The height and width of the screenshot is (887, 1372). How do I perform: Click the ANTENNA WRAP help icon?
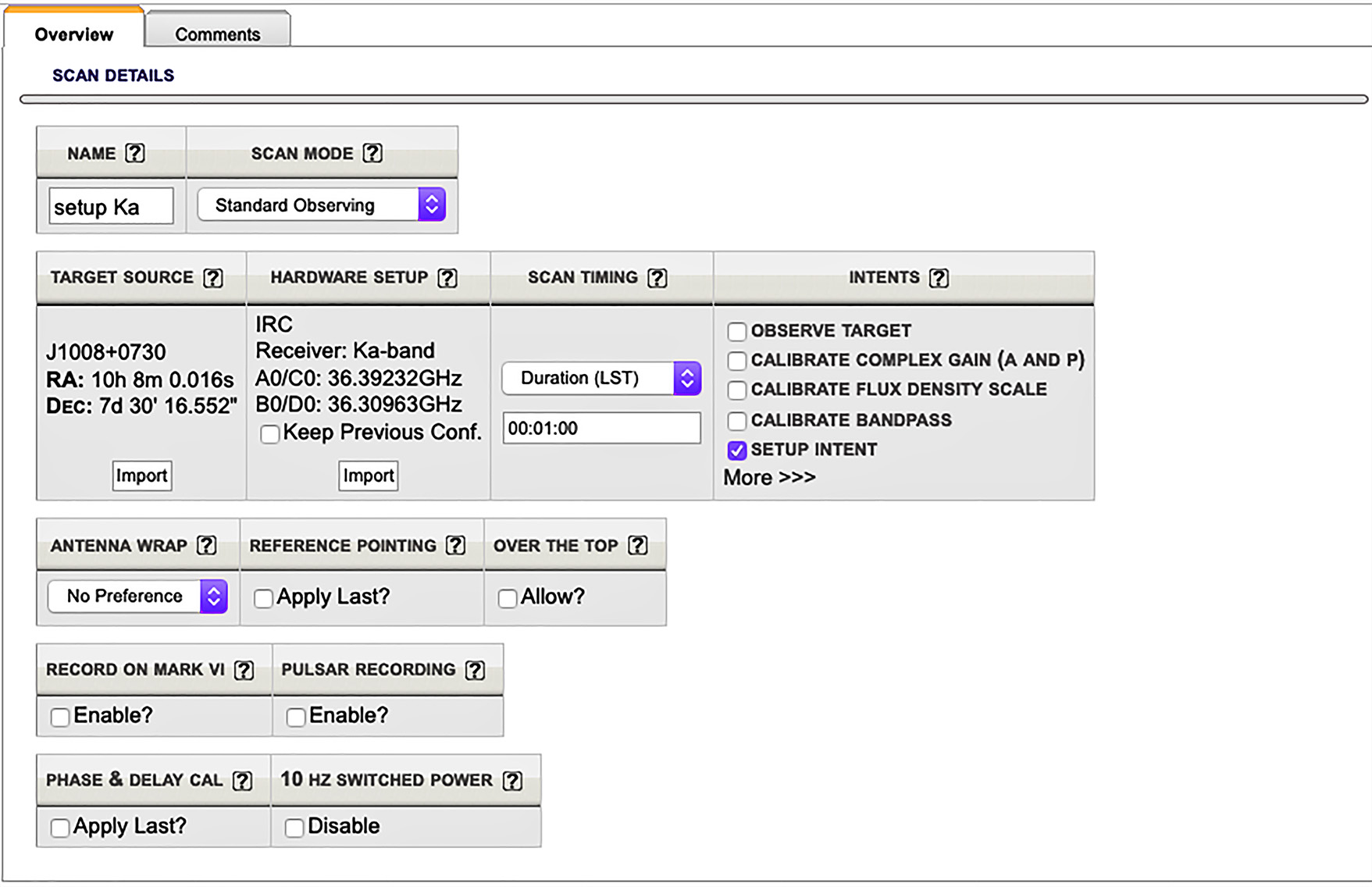point(207,546)
